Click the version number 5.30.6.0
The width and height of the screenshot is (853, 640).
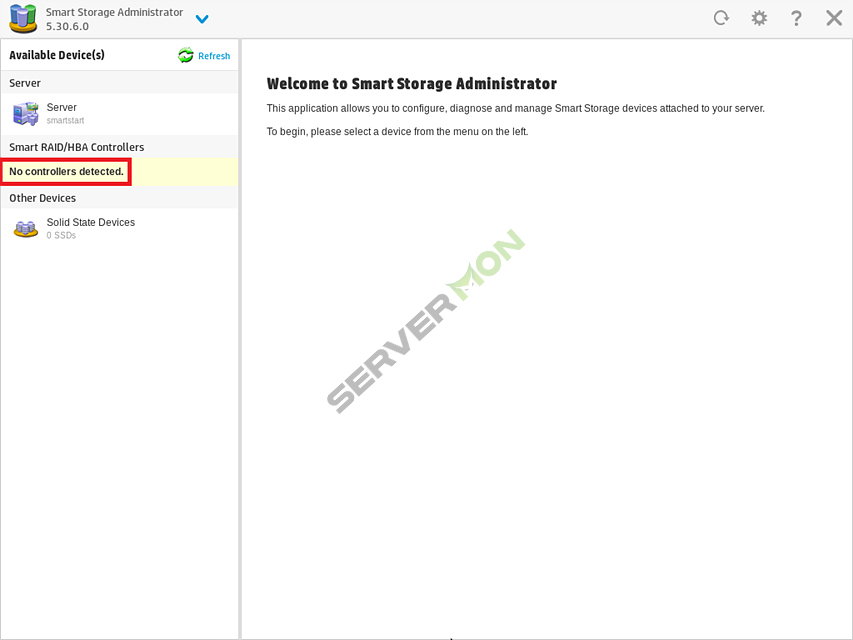click(67, 26)
